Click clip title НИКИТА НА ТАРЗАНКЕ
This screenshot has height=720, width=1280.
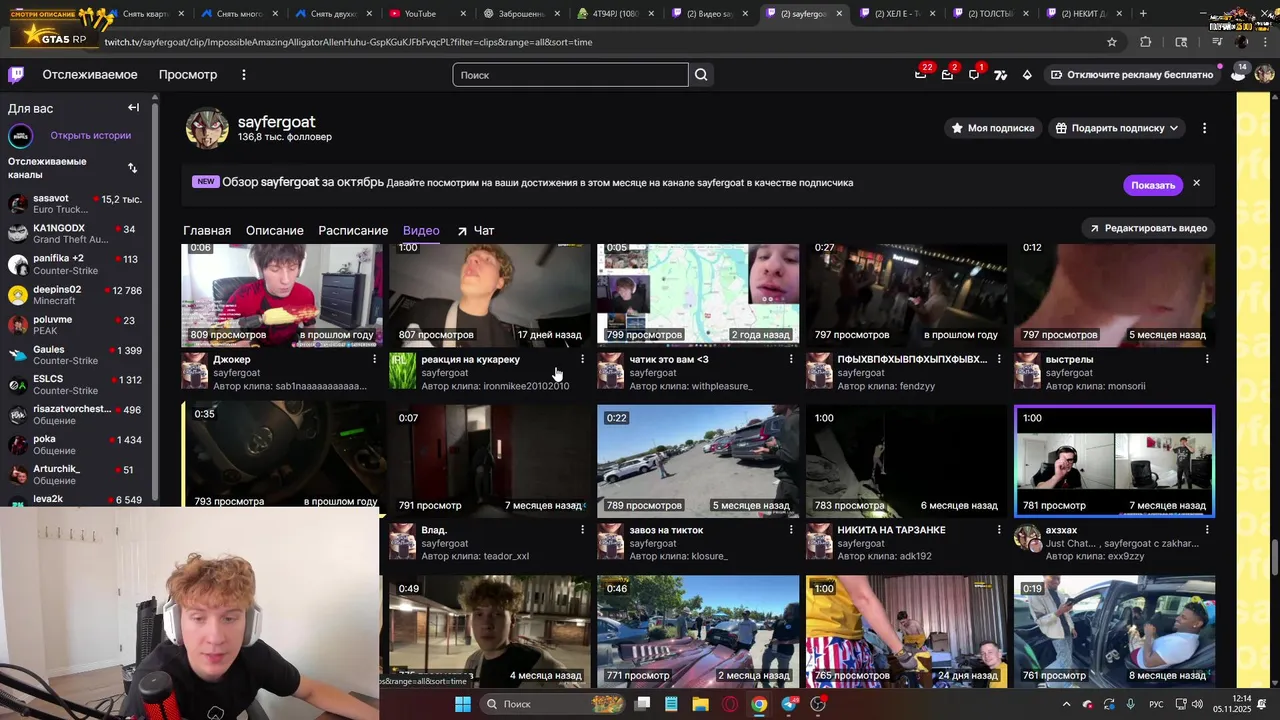891,530
